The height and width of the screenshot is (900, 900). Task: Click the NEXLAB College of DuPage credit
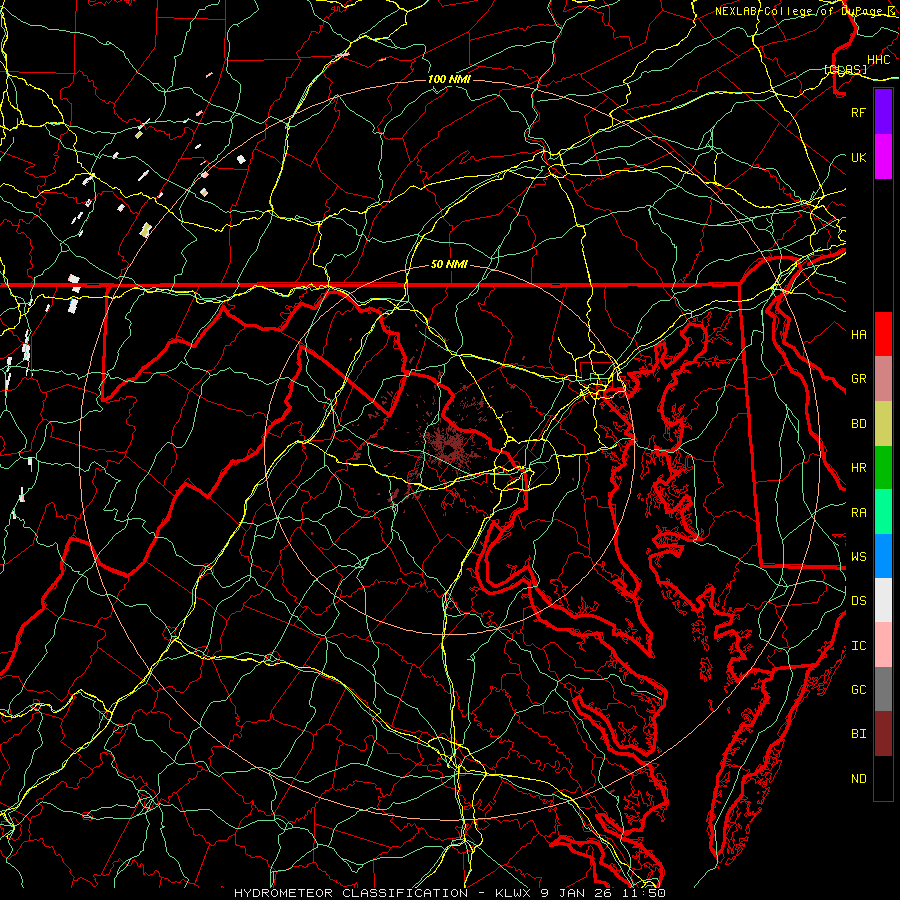805,11
